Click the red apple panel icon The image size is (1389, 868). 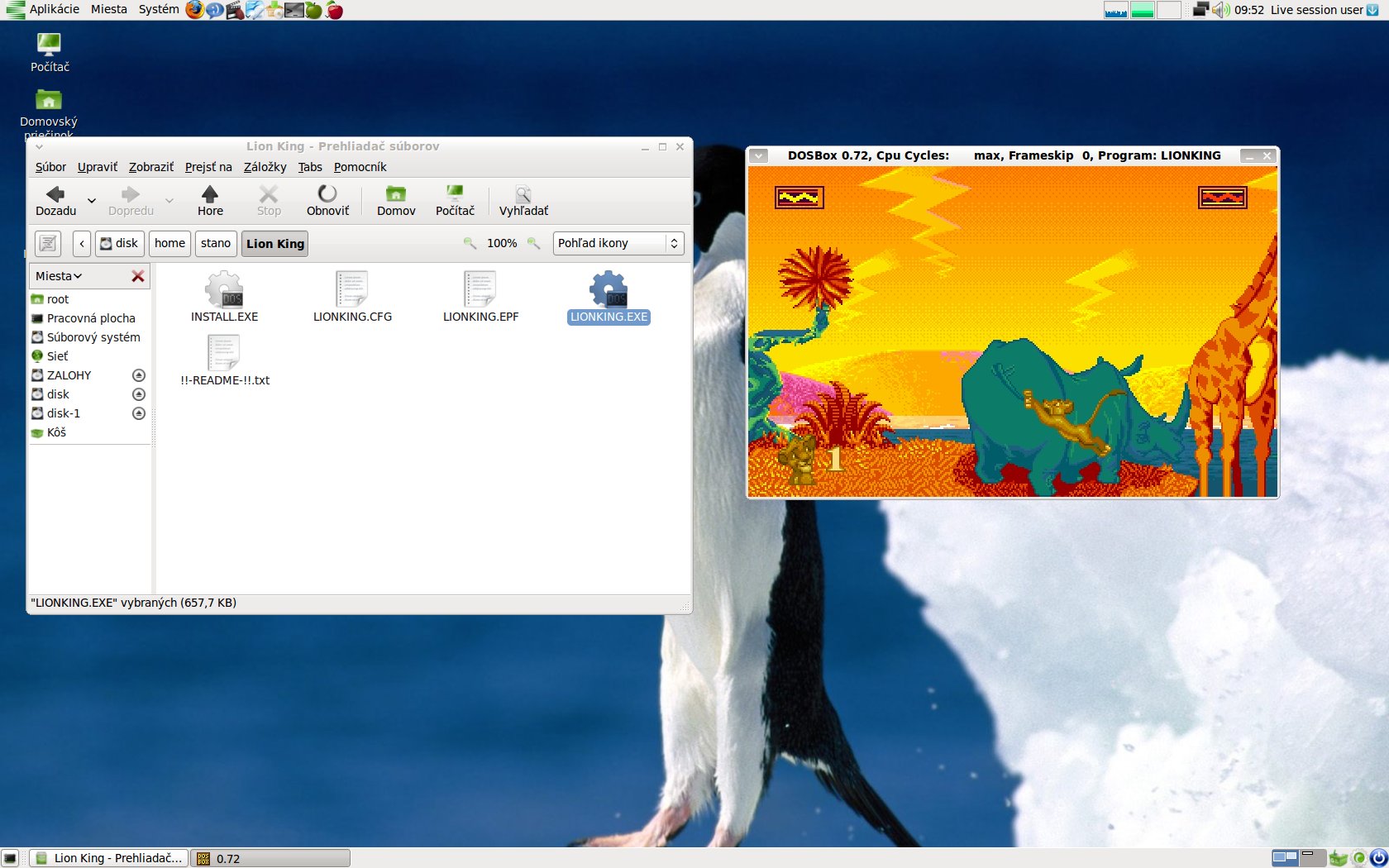[x=334, y=10]
